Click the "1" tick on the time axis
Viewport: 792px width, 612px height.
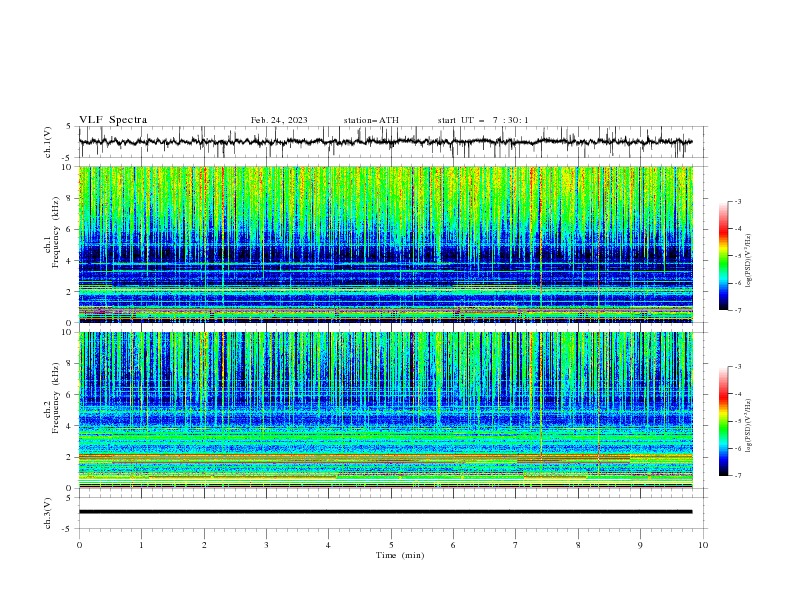pyautogui.click(x=141, y=545)
